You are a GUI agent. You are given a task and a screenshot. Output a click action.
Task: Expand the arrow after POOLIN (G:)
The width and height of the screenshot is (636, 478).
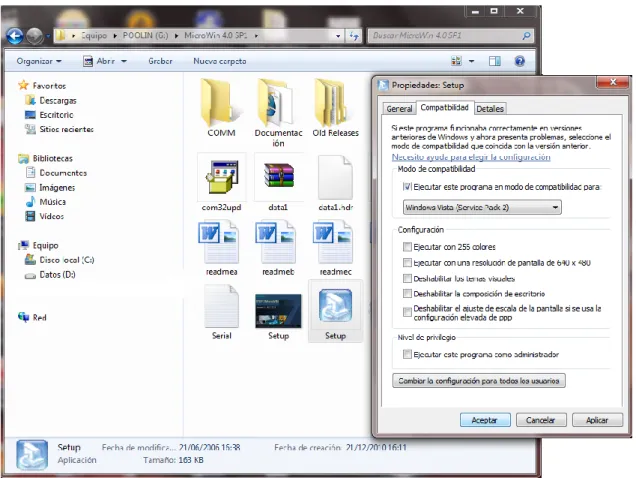[177, 36]
